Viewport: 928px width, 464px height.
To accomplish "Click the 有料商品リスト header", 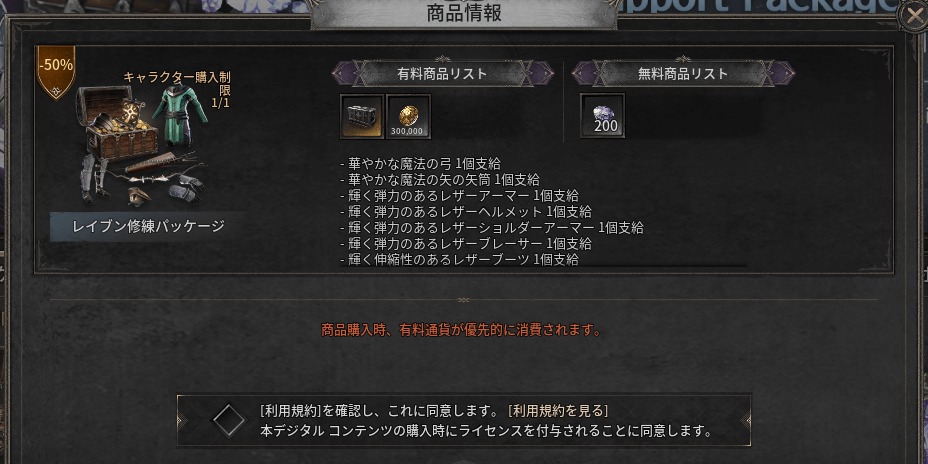I will coord(442,74).
